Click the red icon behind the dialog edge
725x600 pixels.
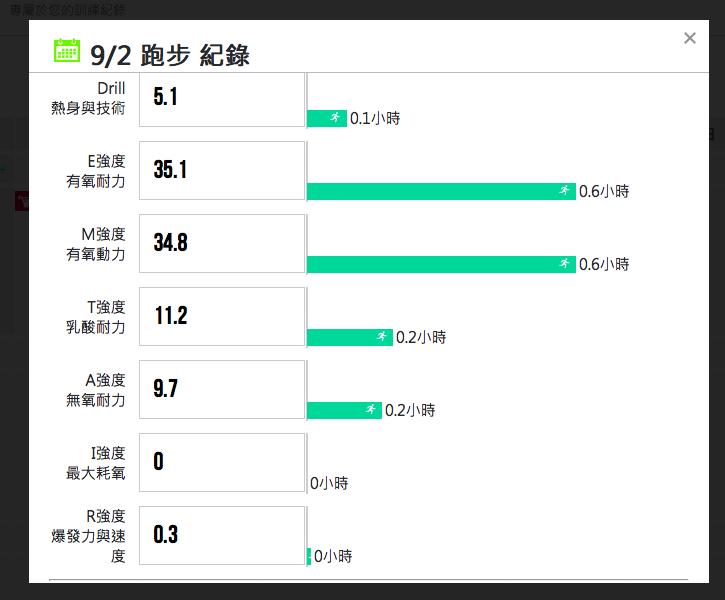point(22,201)
